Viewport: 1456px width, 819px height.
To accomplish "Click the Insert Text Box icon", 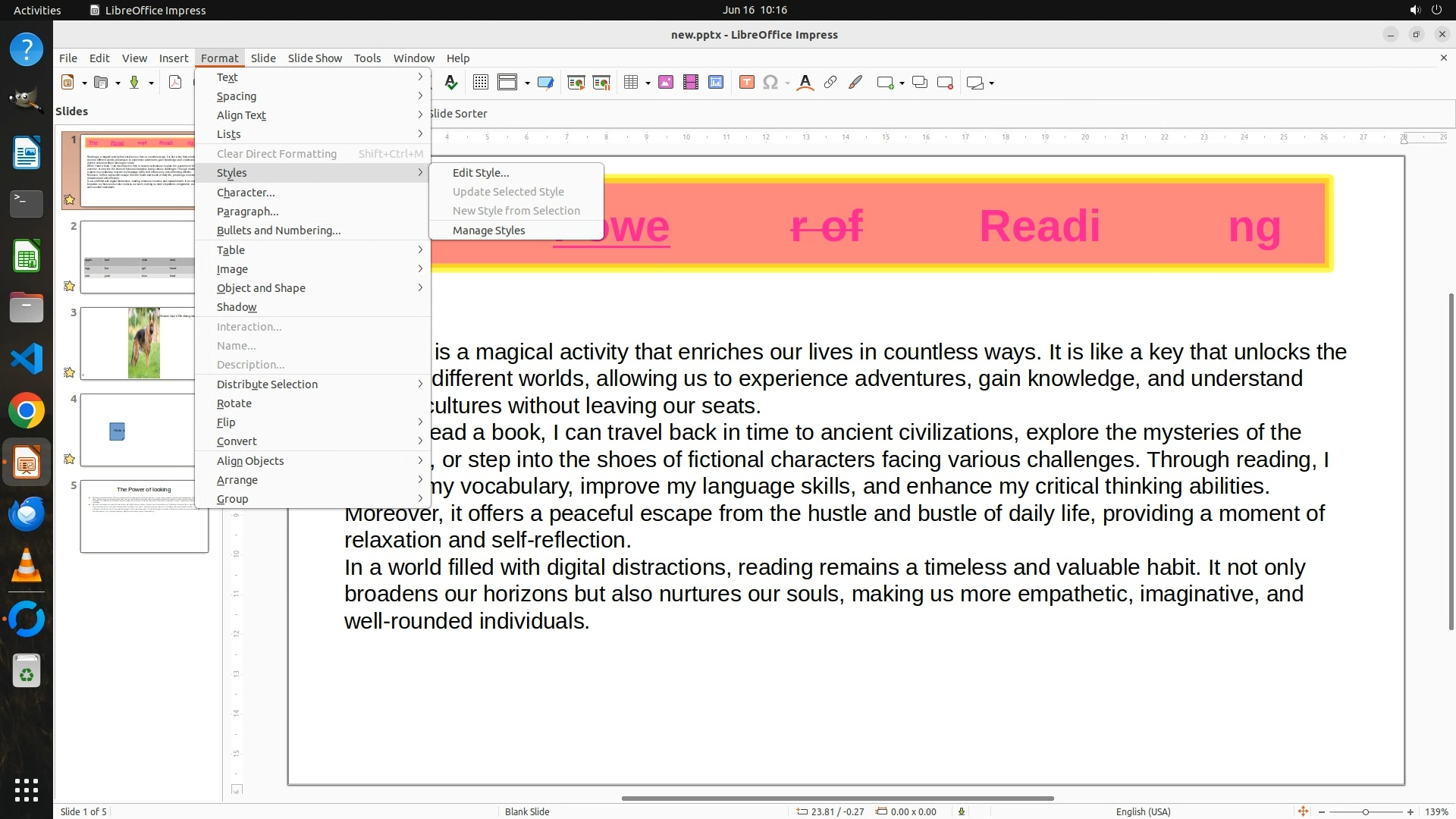I will click(x=746, y=83).
